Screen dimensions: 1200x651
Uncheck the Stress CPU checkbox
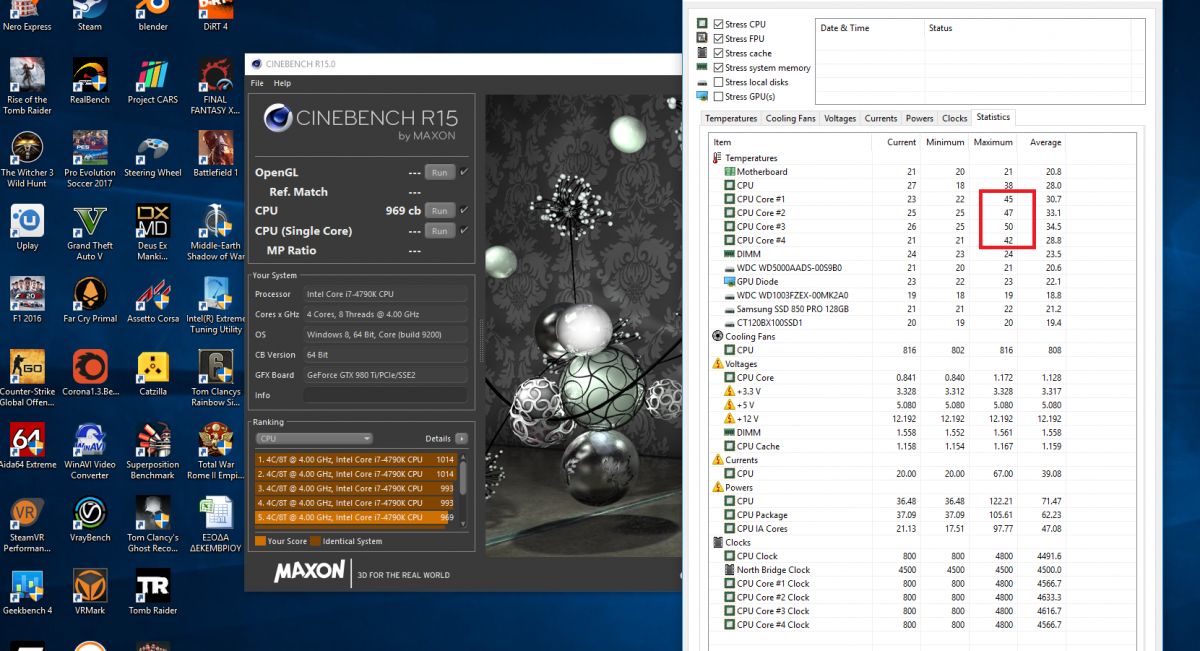tap(719, 24)
